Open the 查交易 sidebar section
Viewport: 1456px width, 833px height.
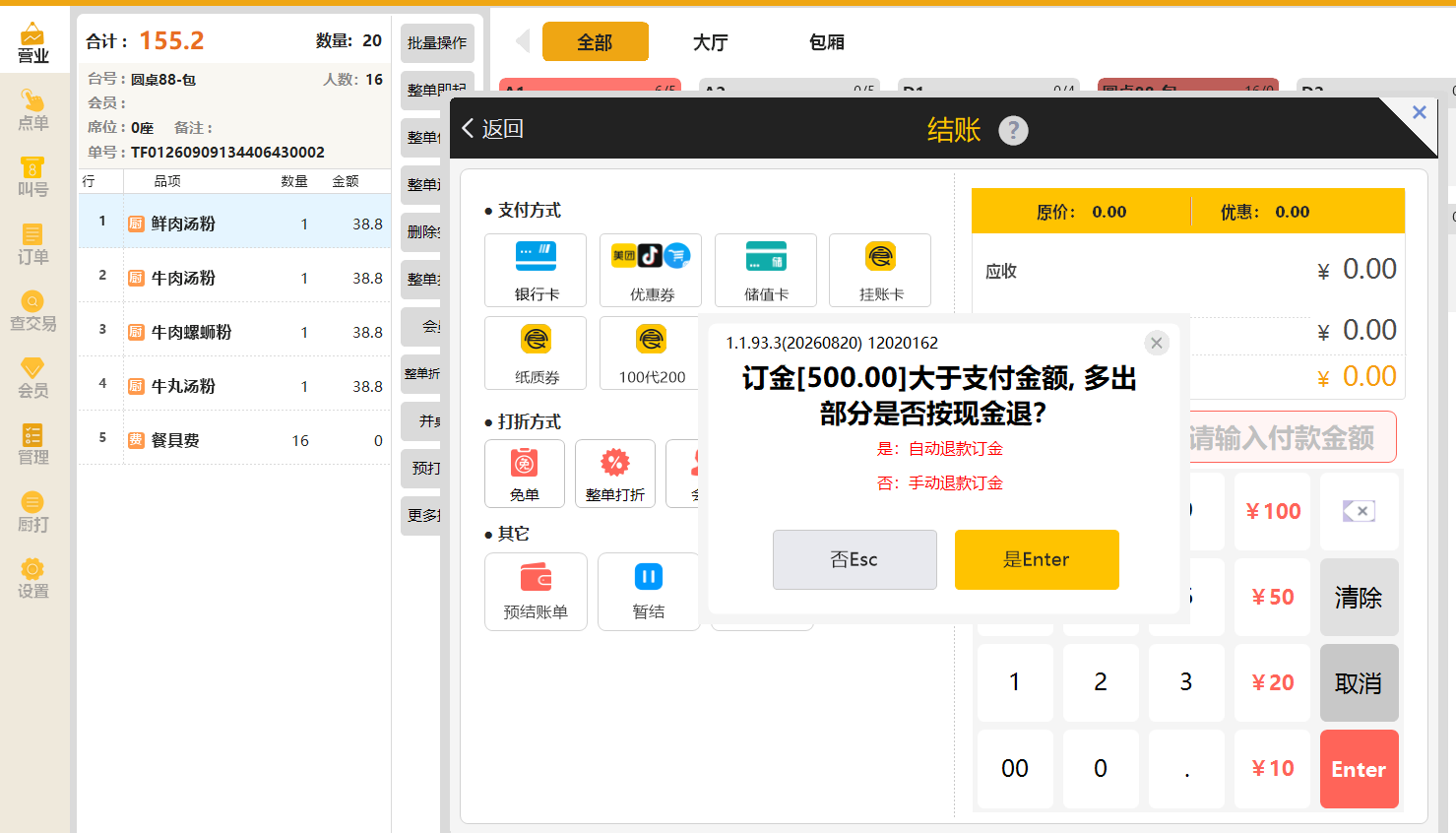coord(33,310)
